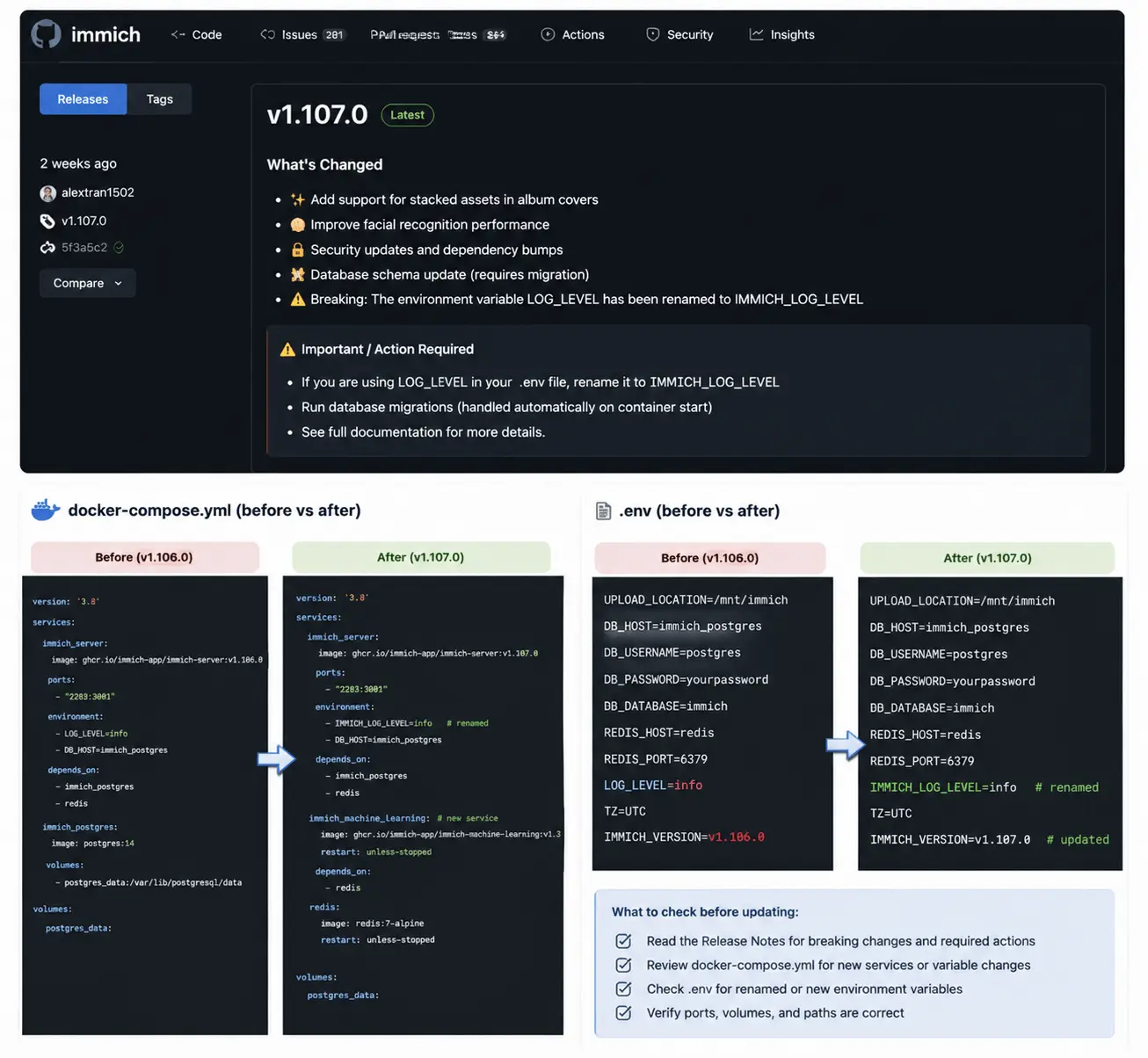Open the v1.107.0 tag link in sidebar
This screenshot has height=1058, width=1148.
tap(84, 221)
